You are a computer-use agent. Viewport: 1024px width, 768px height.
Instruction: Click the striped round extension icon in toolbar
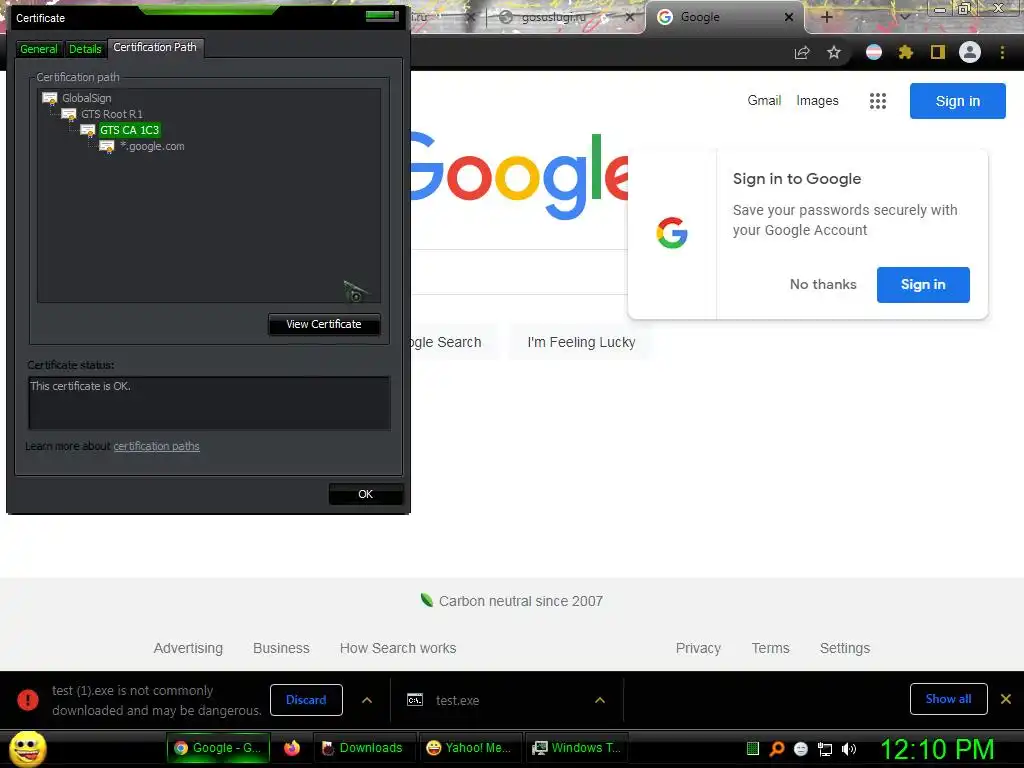click(874, 52)
